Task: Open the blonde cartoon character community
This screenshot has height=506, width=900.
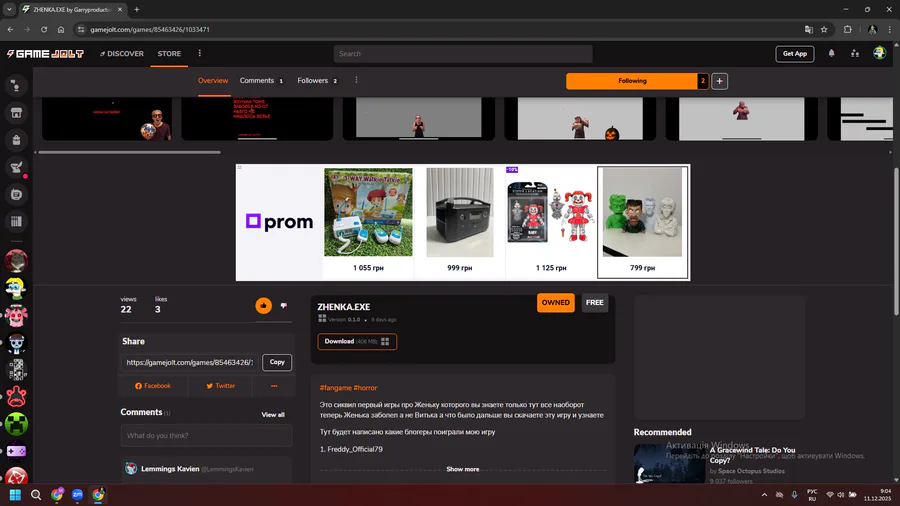Action: (x=16, y=289)
